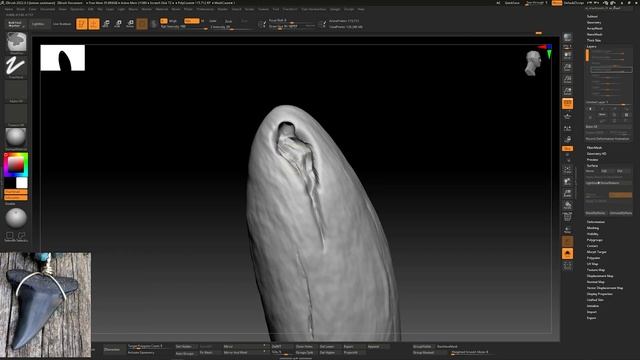Viewport: 640px width, 360px height.
Task: Open the Material menu
Action: click(x=162, y=9)
